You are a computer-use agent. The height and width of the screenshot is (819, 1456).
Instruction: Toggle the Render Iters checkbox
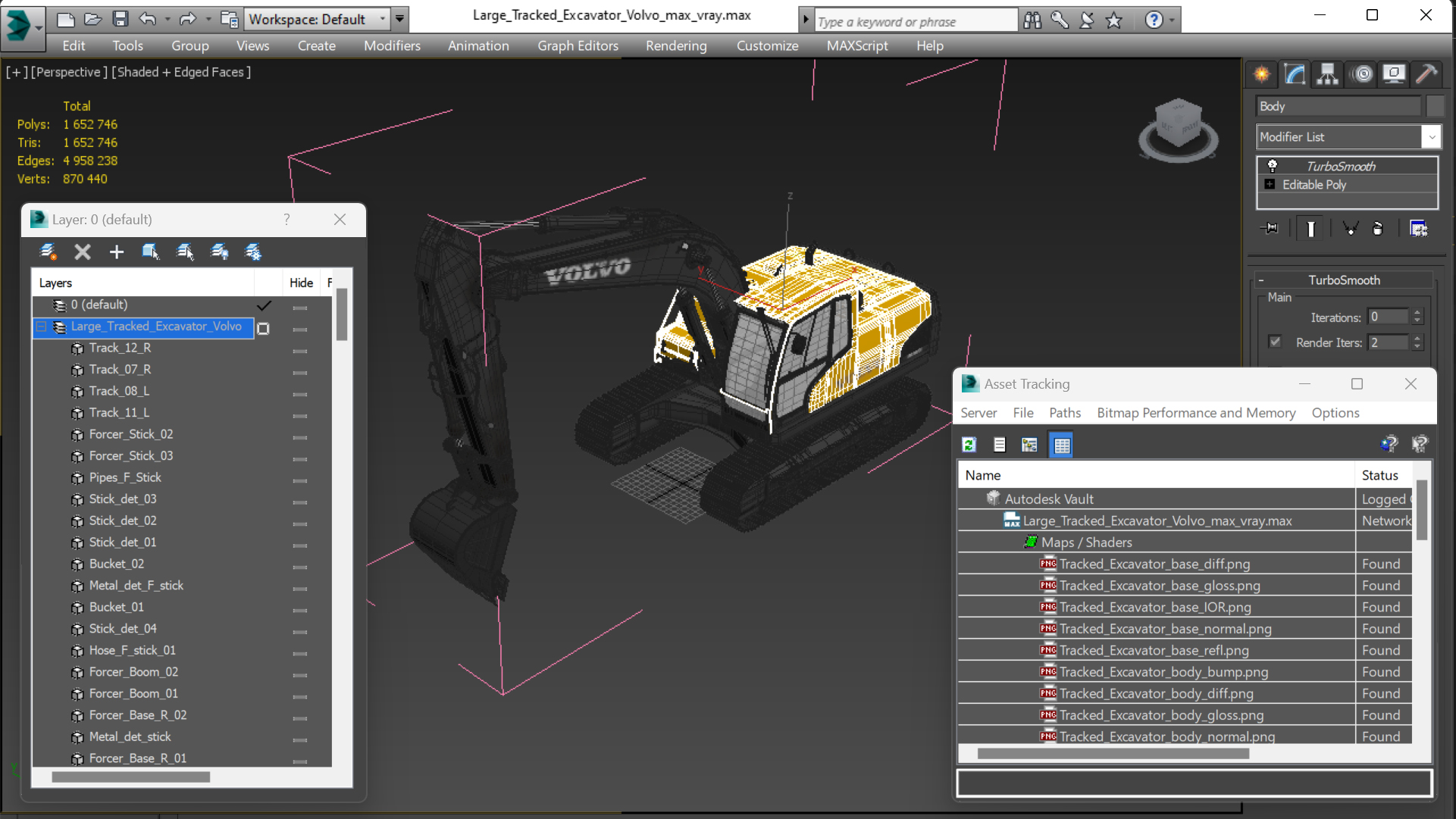(x=1275, y=342)
